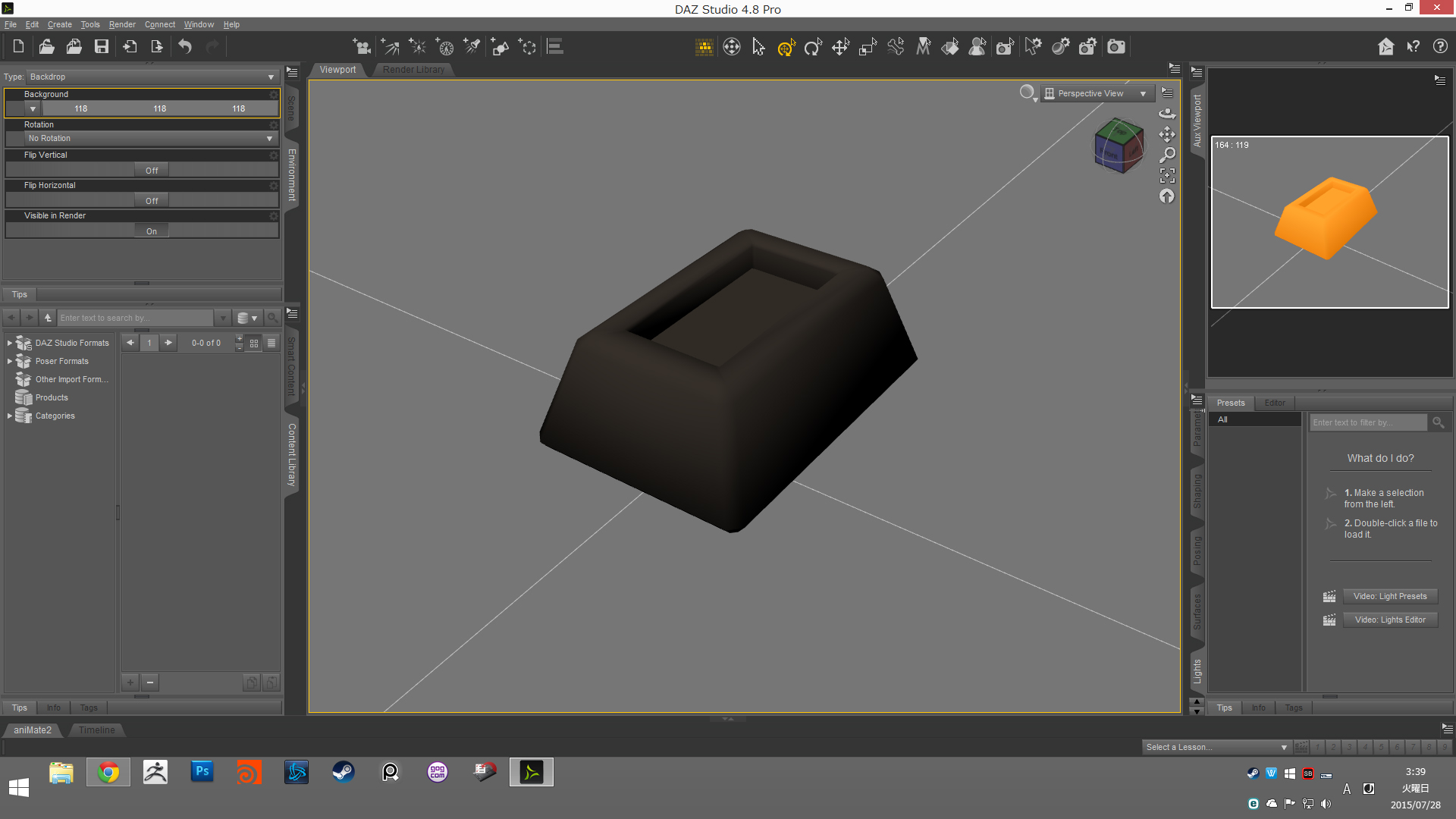Viewport: 1456px width, 819px height.
Task: Click the Lights presets filter field
Action: (x=1368, y=422)
